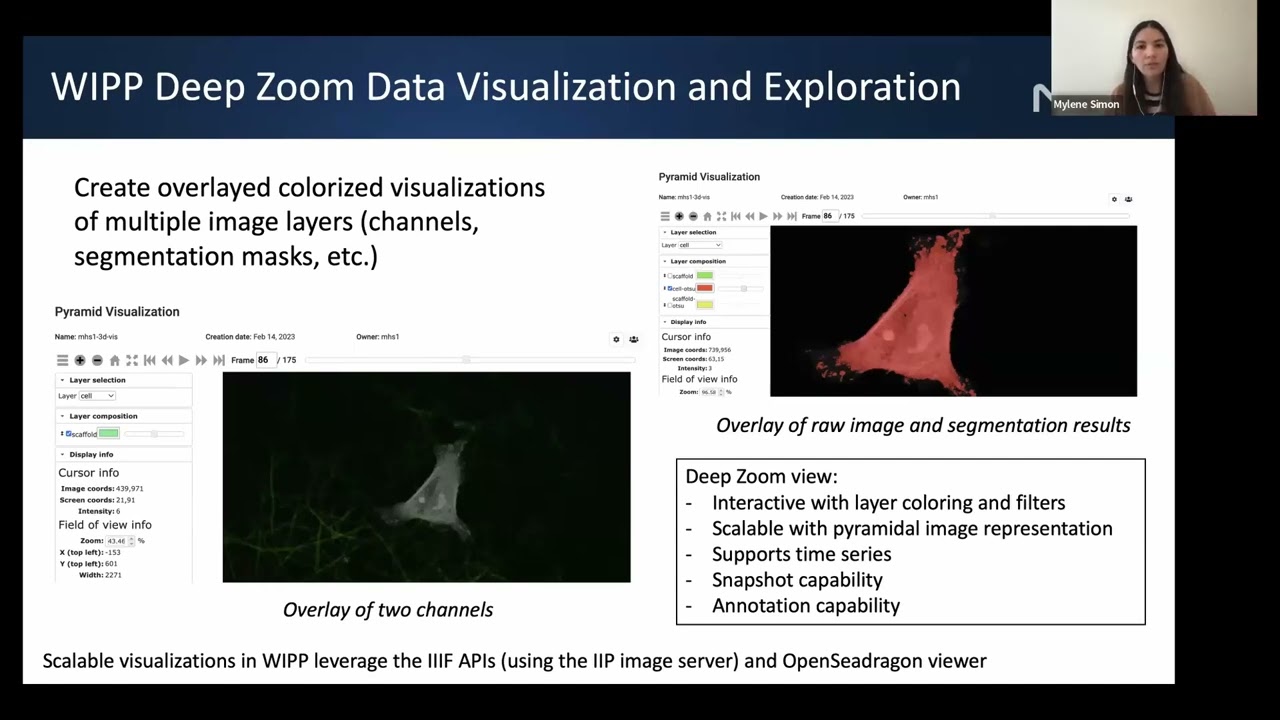Image resolution: width=1280 pixels, height=720 pixels.
Task: Advance one frame in the red-cell viewer
Action: pyautogui.click(x=778, y=216)
